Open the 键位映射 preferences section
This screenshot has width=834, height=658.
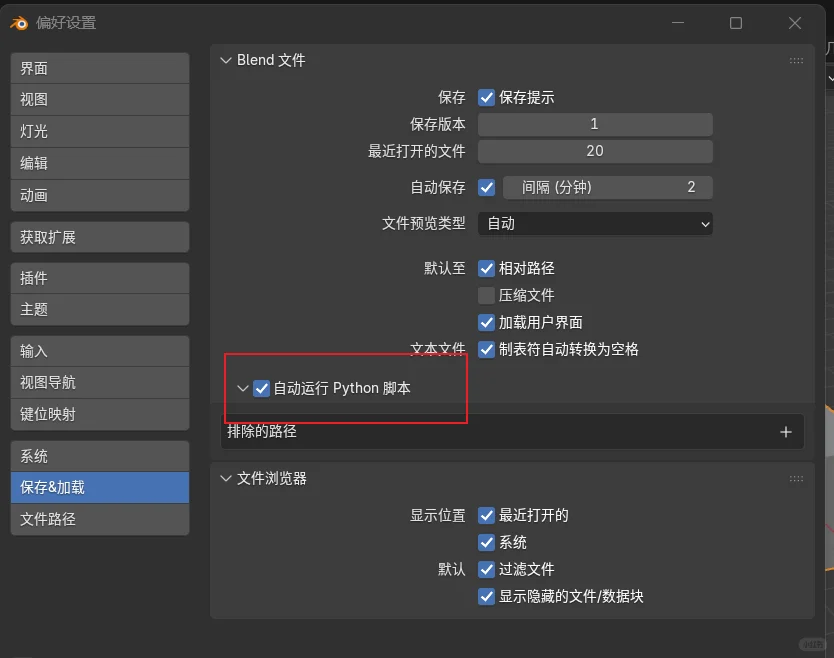pos(99,415)
